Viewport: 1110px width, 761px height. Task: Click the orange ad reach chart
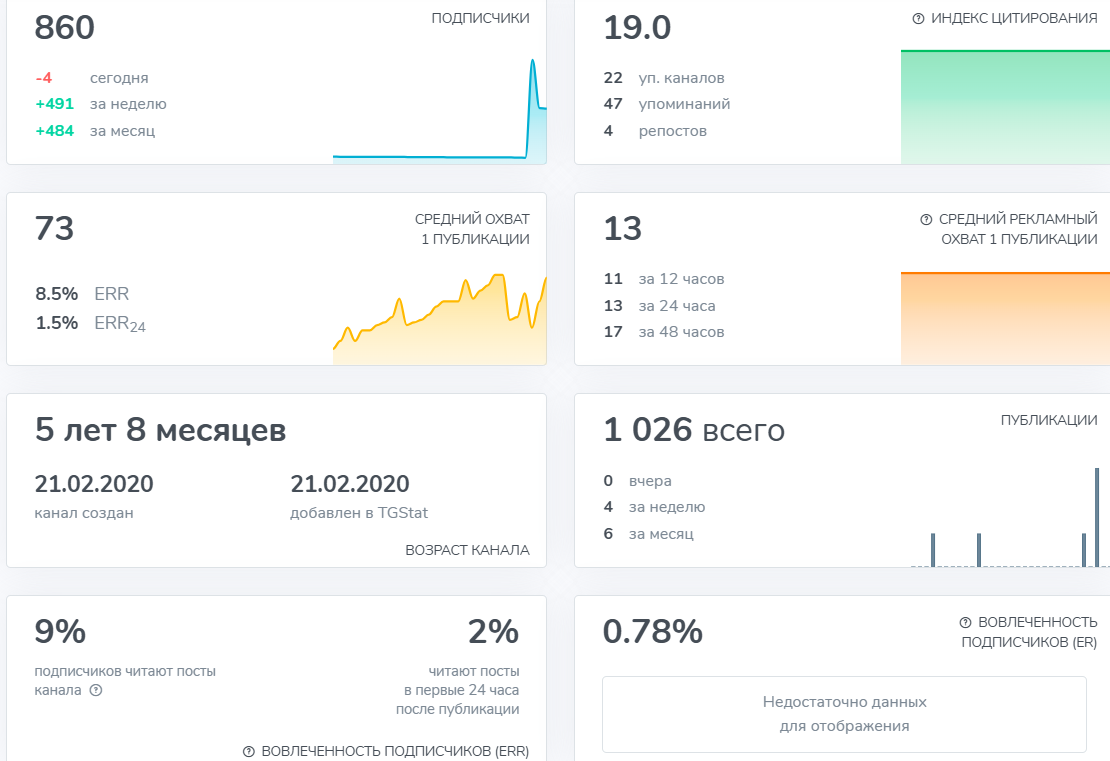(1005, 319)
